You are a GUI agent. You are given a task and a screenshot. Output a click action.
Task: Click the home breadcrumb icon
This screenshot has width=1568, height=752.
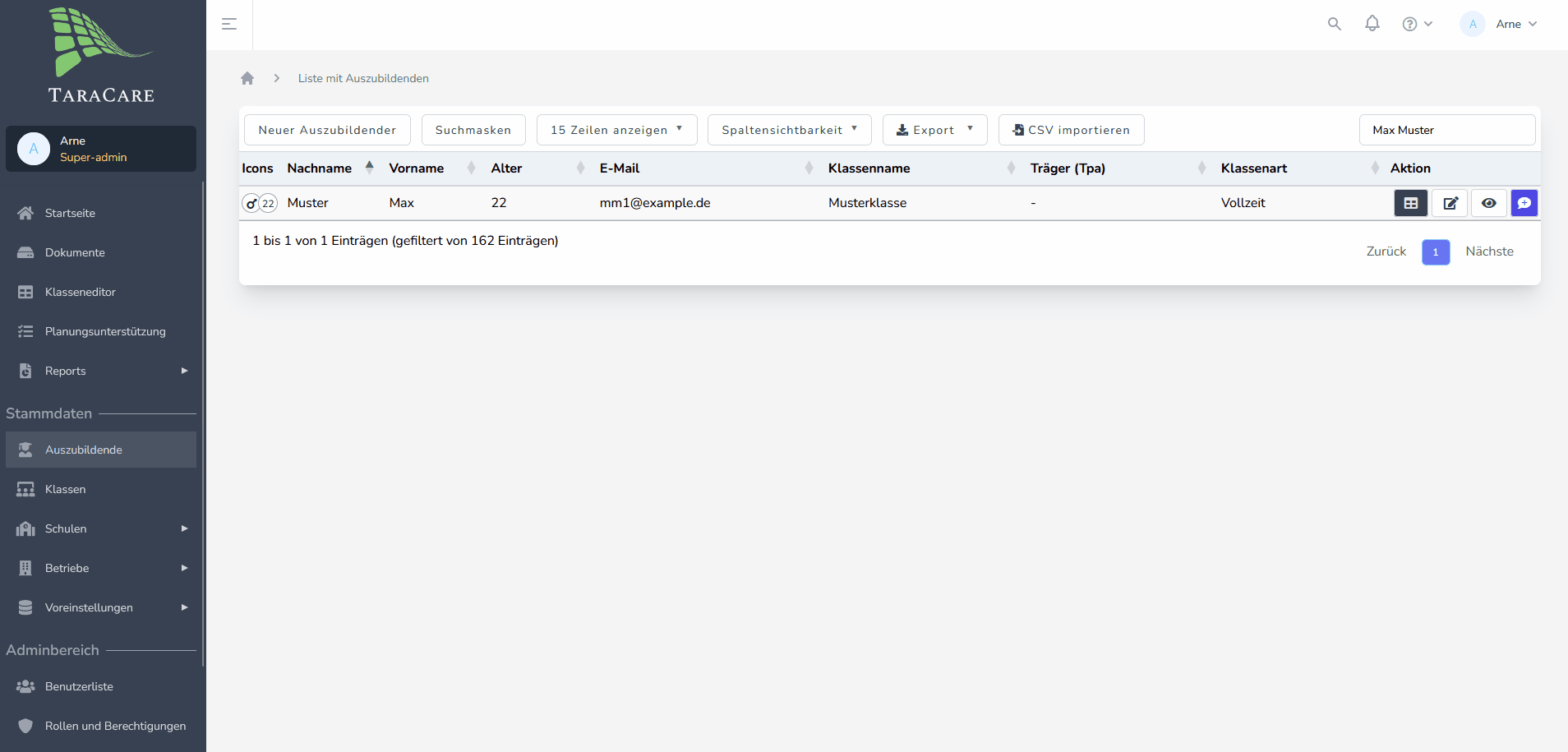click(x=247, y=78)
